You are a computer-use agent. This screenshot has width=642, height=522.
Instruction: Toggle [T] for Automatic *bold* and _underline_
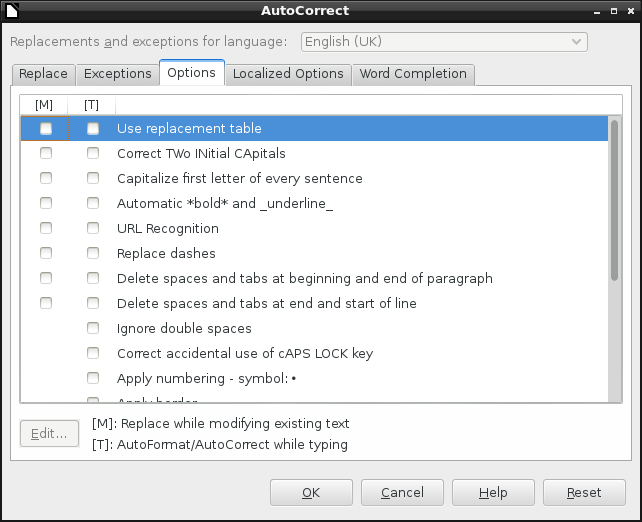(x=93, y=204)
